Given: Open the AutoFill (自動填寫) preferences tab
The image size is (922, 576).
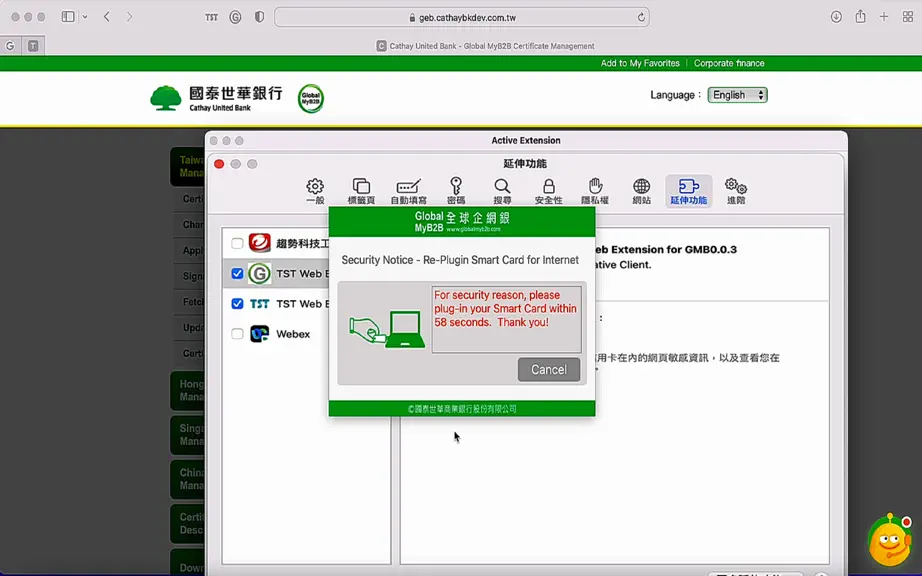Looking at the screenshot, I should coord(409,192).
